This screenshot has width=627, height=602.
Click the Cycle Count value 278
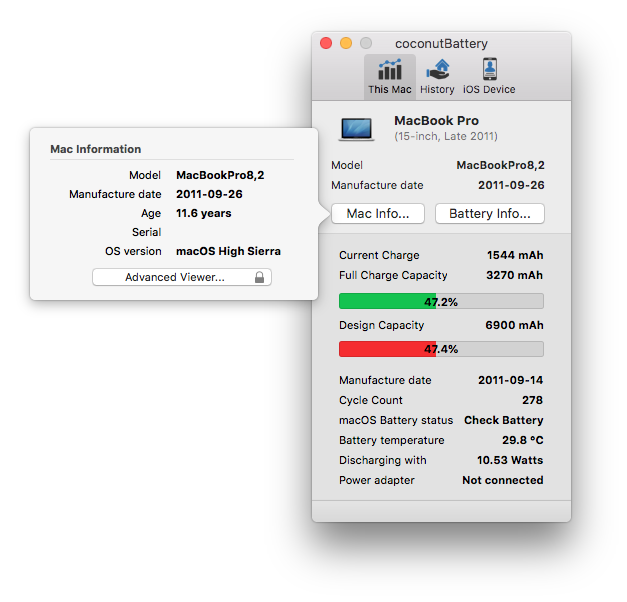533,400
